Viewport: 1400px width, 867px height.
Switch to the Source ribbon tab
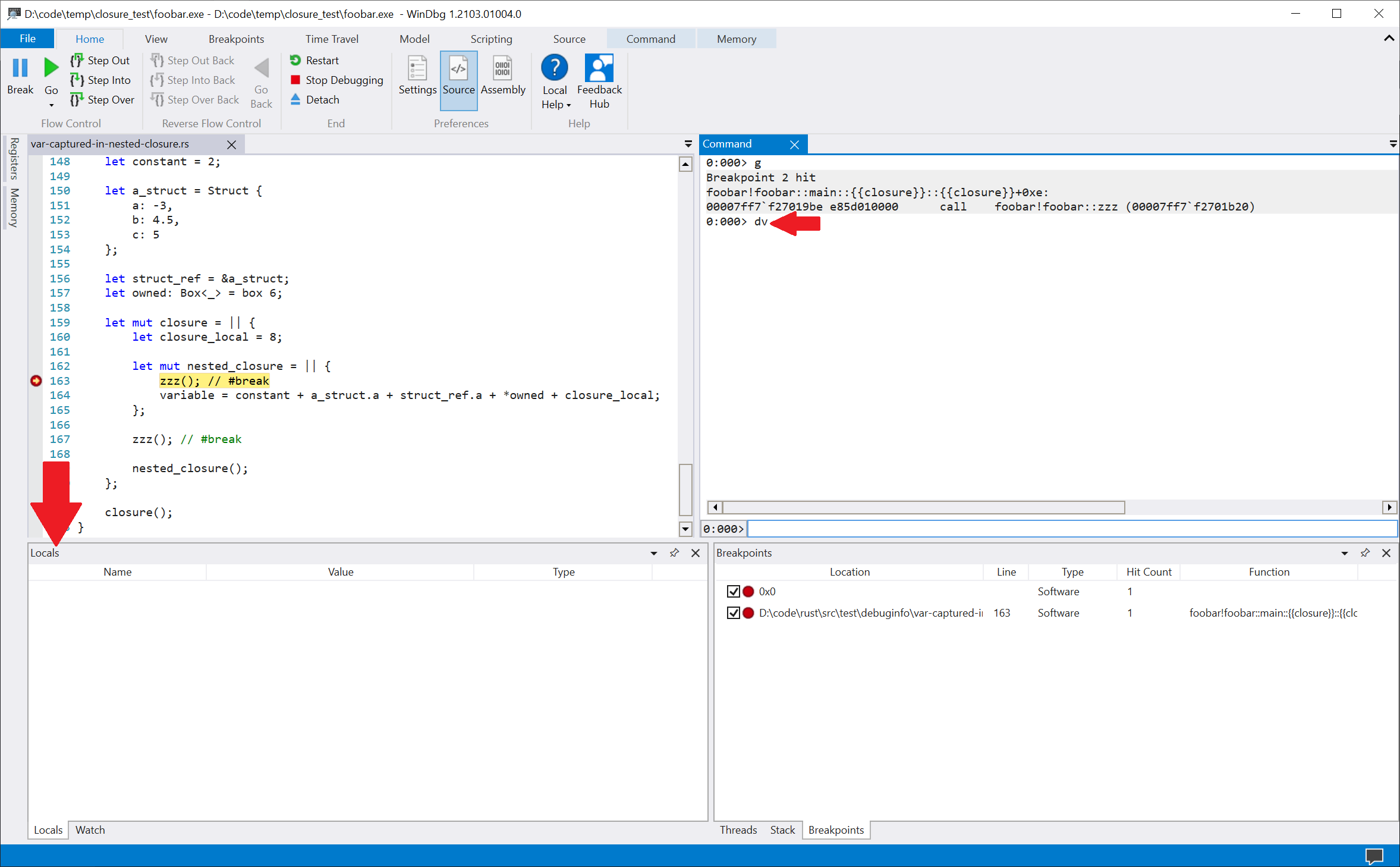(569, 39)
